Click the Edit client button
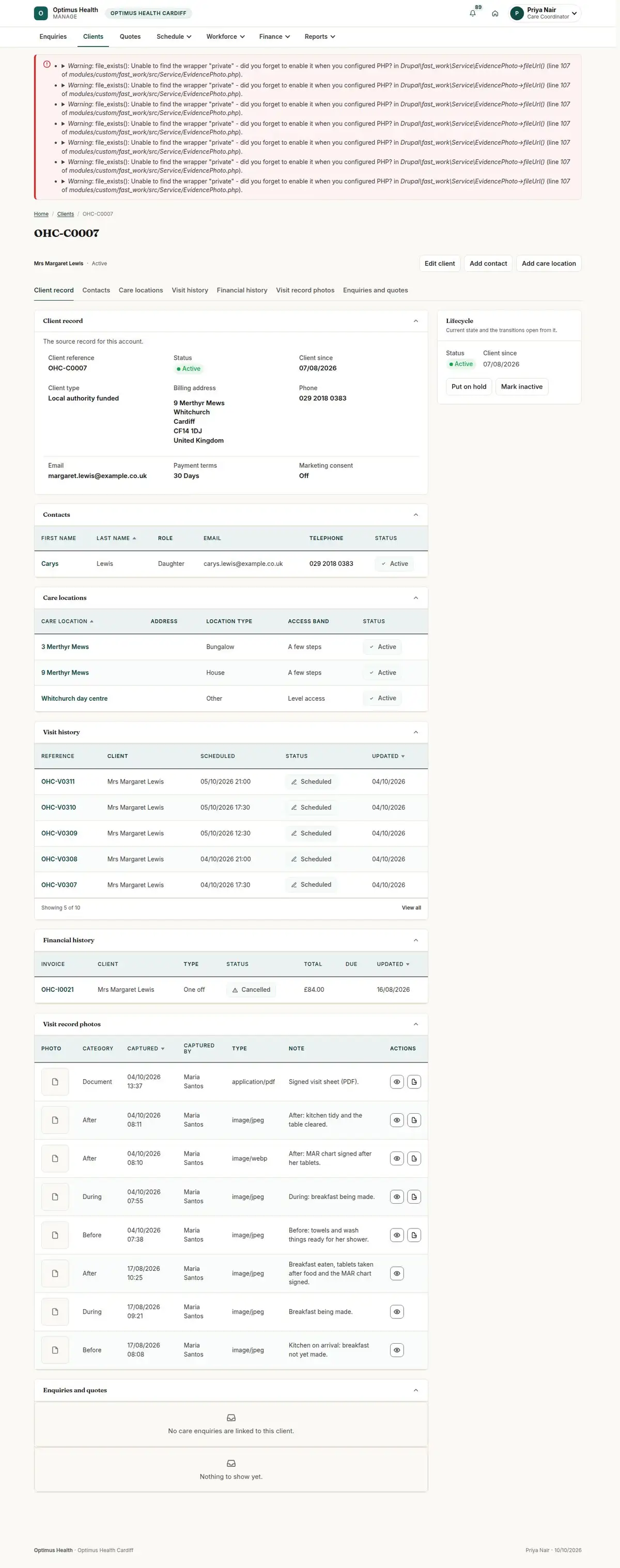The width and height of the screenshot is (620, 1568). coord(439,264)
